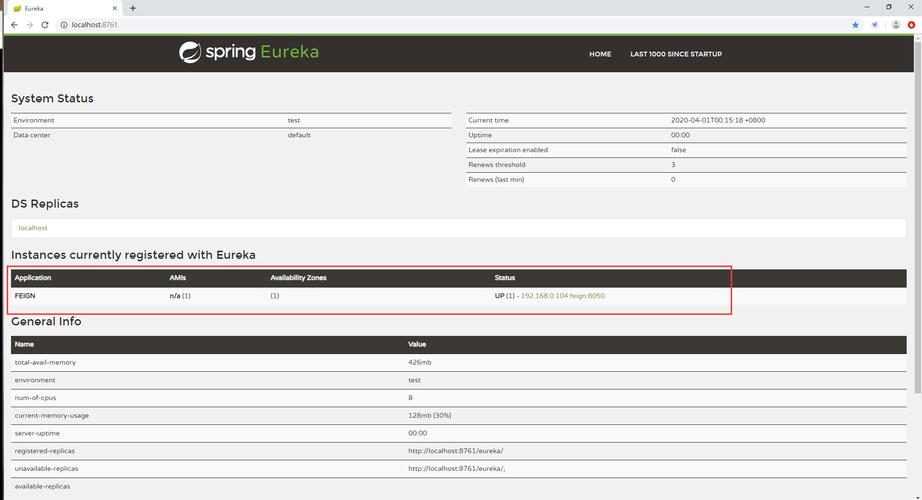Click the browser forward arrow
922x500 pixels.
tap(29, 25)
